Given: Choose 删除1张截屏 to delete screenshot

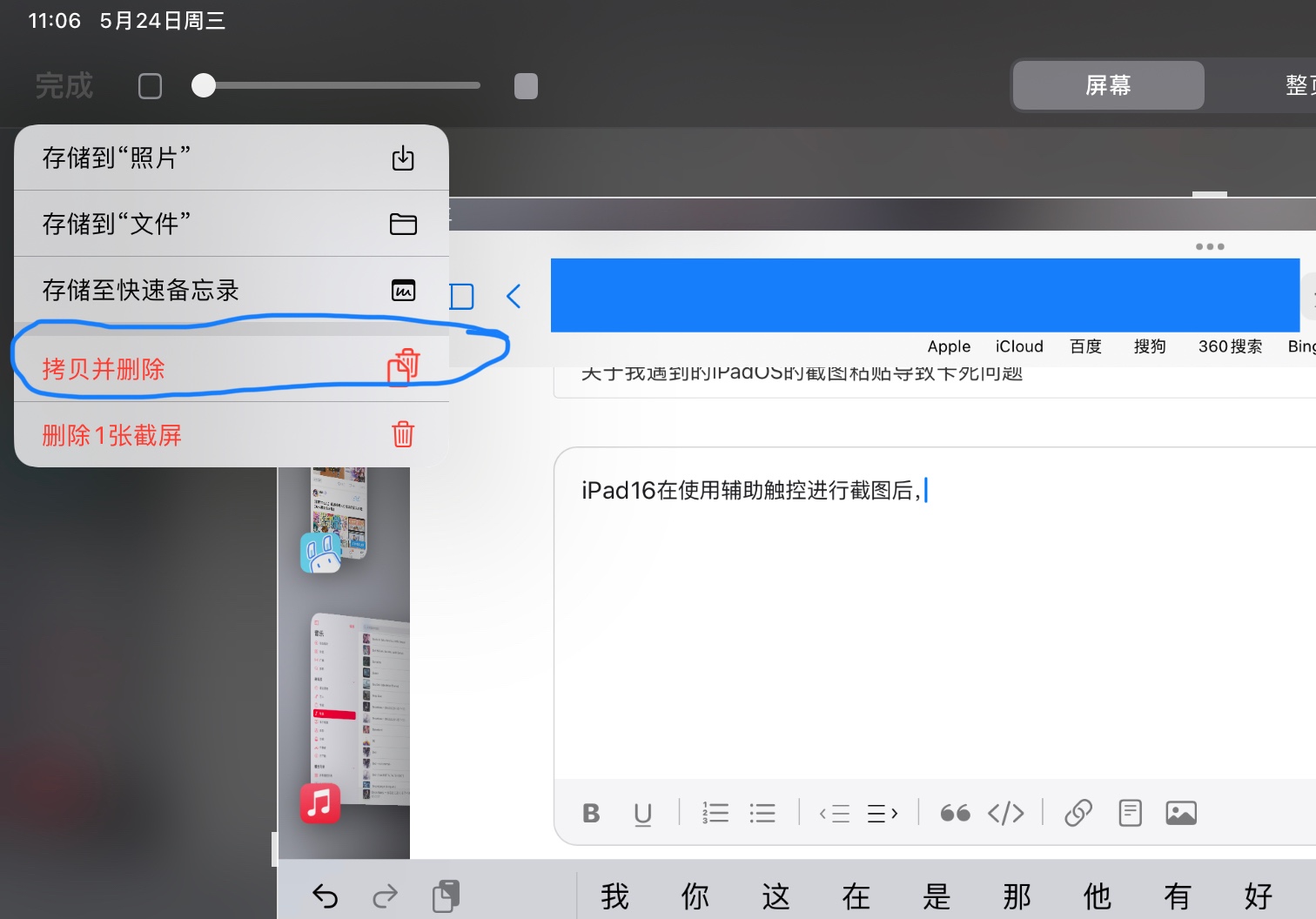Looking at the screenshot, I should (x=232, y=435).
